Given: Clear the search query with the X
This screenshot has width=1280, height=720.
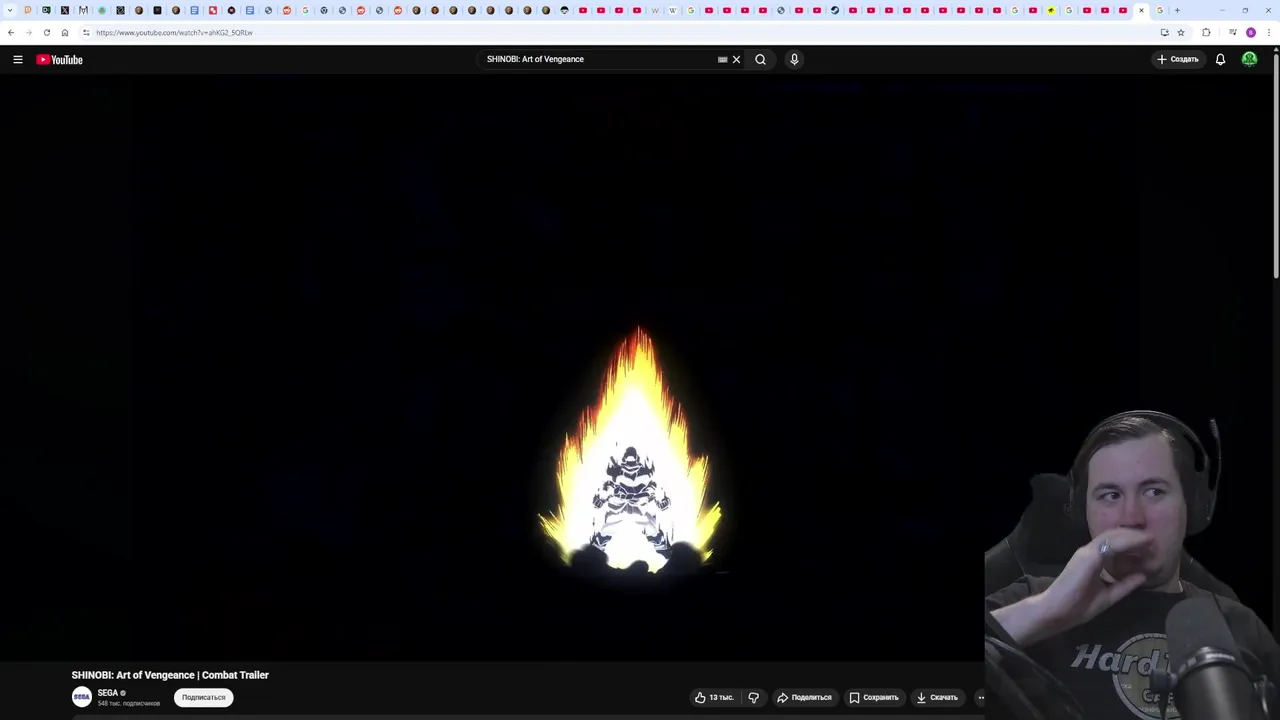Looking at the screenshot, I should 736,59.
